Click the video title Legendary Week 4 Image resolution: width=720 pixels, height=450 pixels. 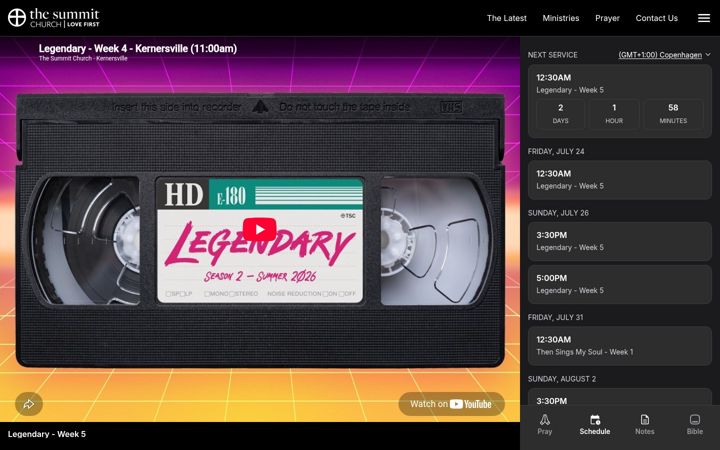(x=138, y=48)
